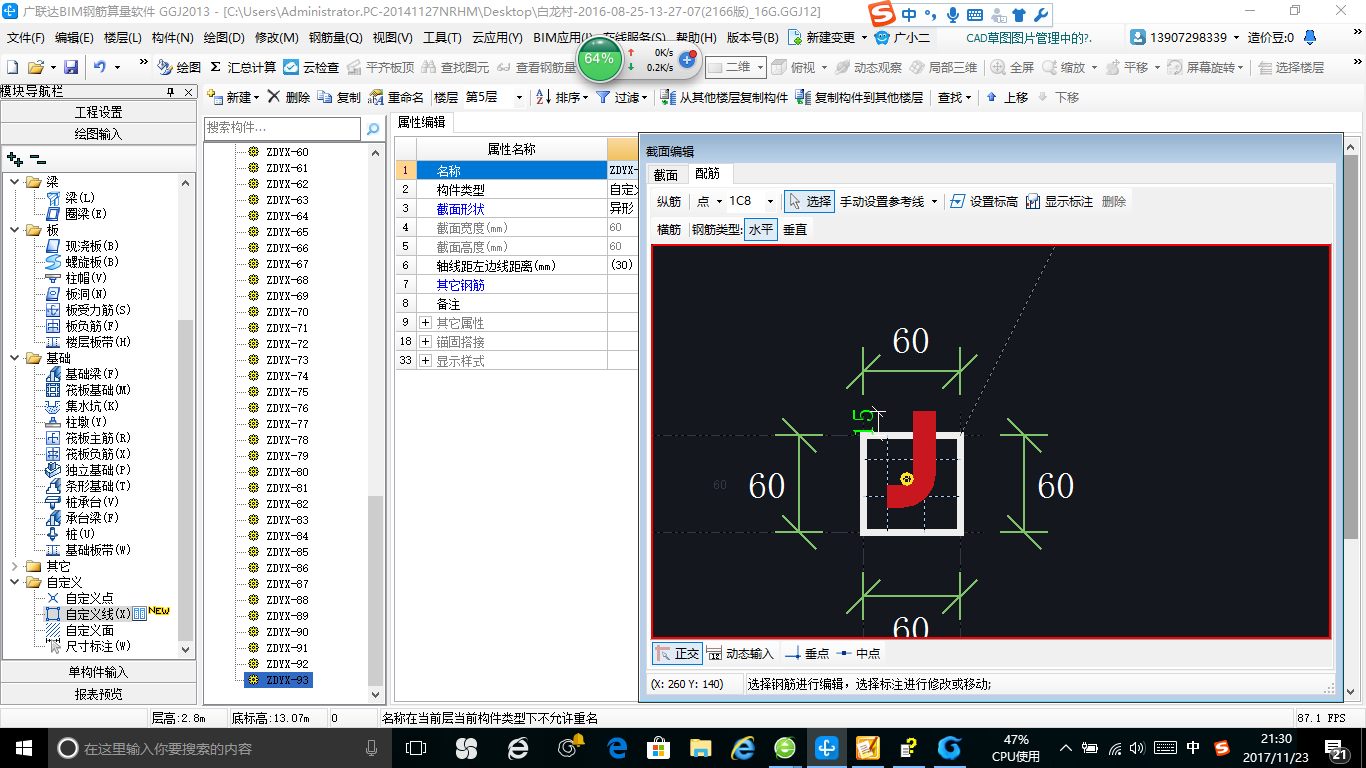
Task: Click the new file icon in toolbar
Action: point(12,67)
